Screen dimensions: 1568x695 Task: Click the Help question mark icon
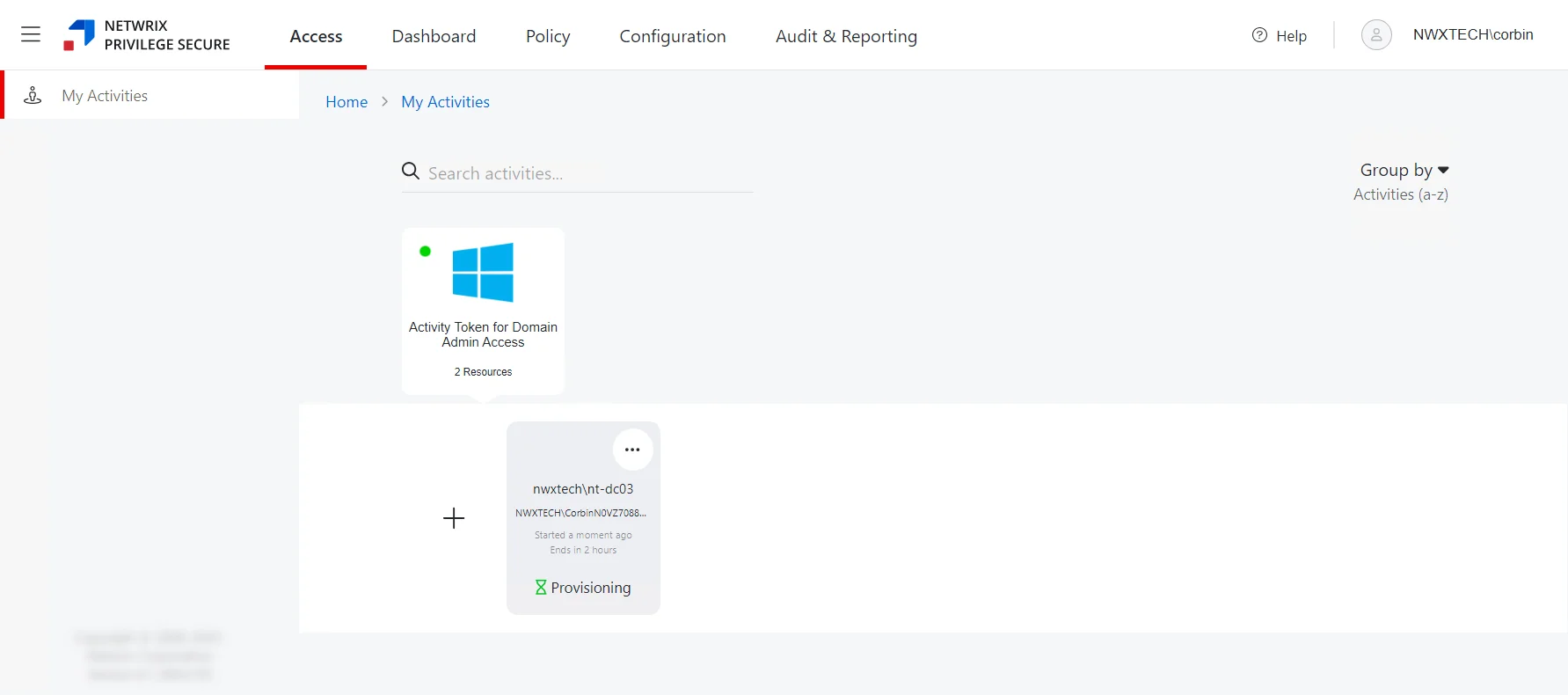[x=1259, y=35]
